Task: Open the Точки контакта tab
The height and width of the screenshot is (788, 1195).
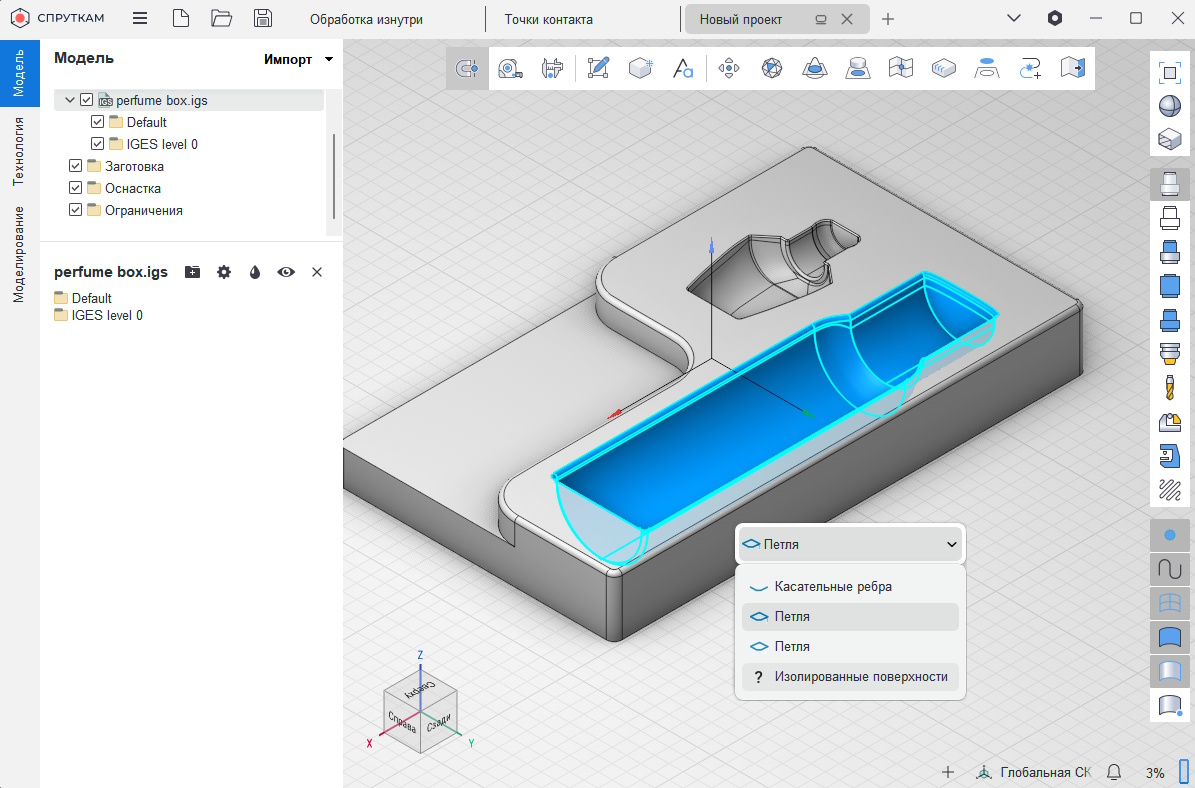Action: pyautogui.click(x=548, y=19)
